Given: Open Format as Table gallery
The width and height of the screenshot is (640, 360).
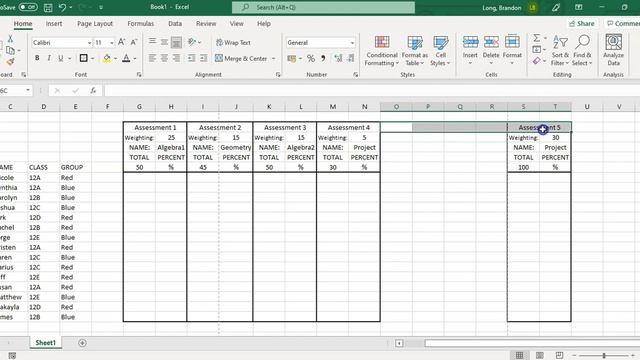Looking at the screenshot, I should (x=415, y=51).
